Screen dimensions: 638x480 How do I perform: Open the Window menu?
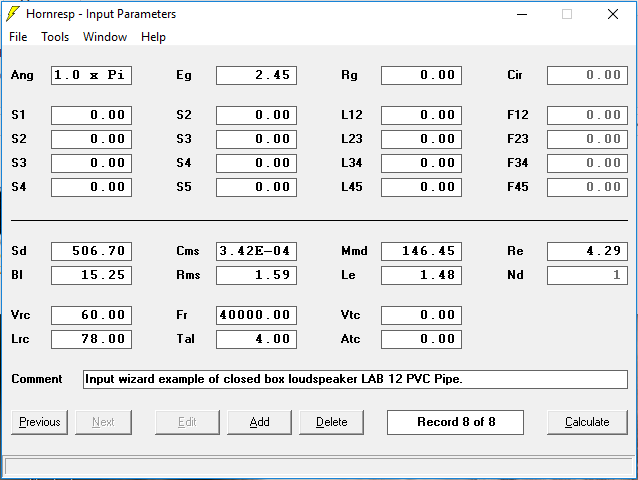pyautogui.click(x=105, y=37)
